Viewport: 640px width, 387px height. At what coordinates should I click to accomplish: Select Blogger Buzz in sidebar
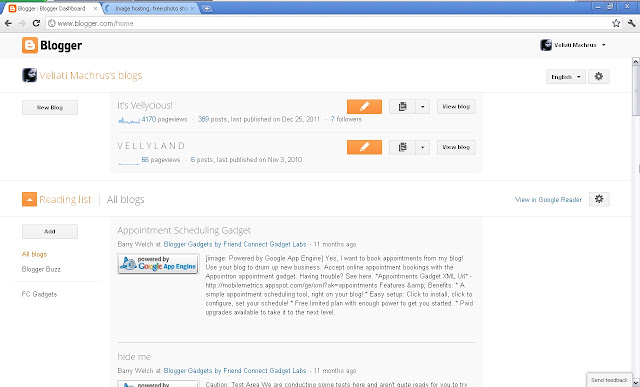tap(41, 269)
